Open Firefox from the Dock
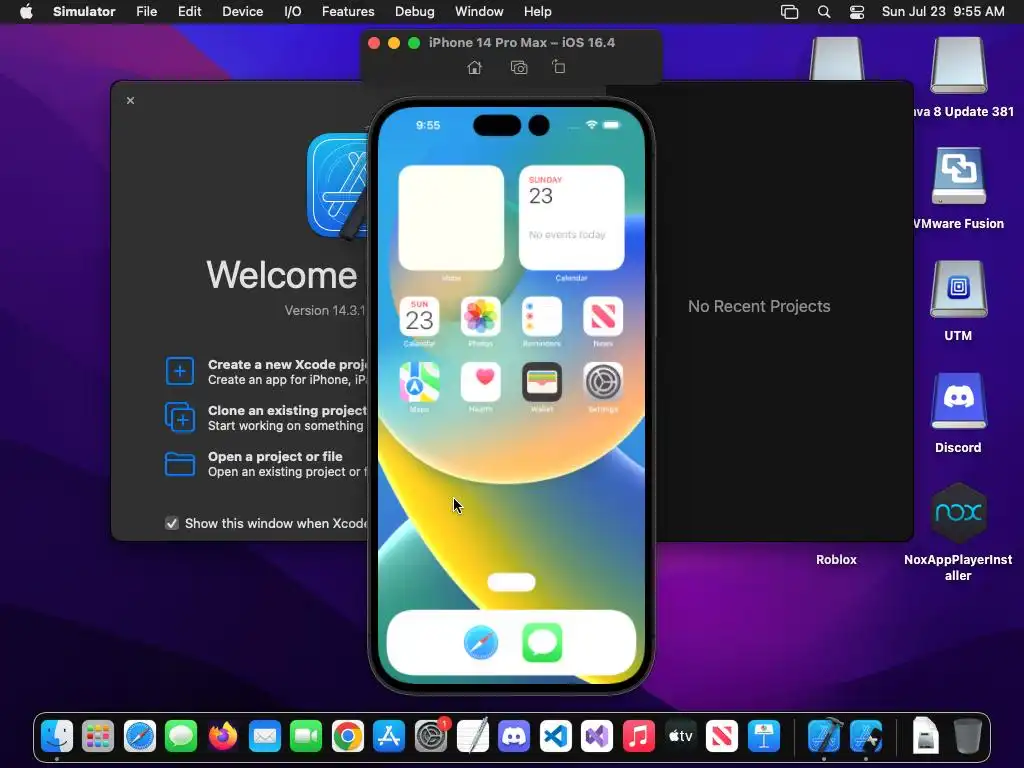 (223, 737)
